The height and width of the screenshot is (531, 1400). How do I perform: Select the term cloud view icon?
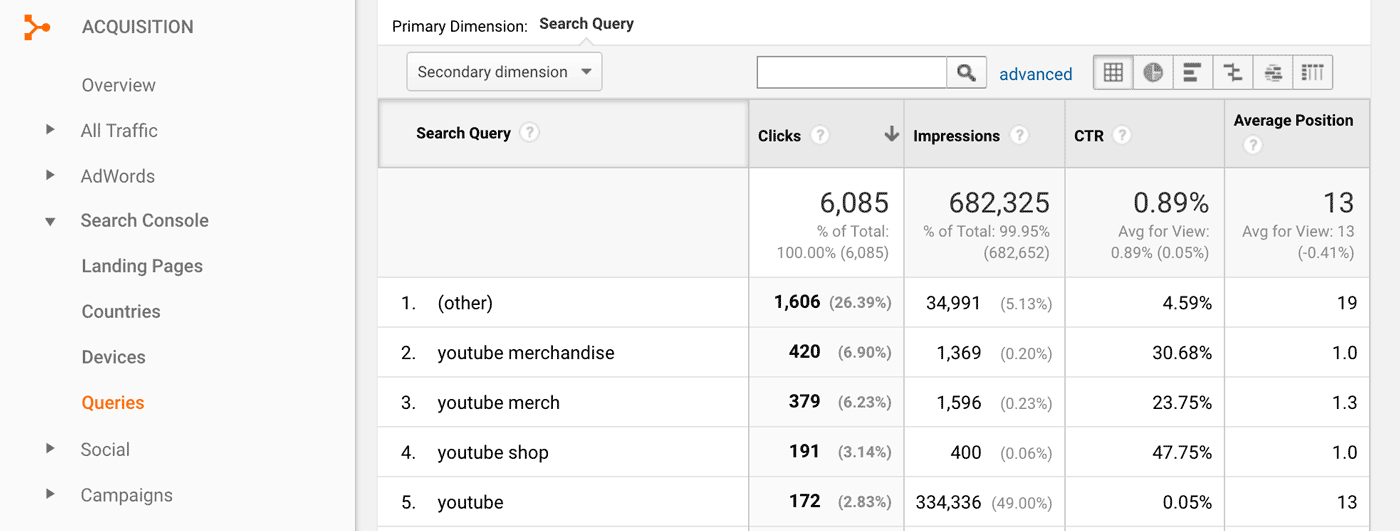(1273, 72)
